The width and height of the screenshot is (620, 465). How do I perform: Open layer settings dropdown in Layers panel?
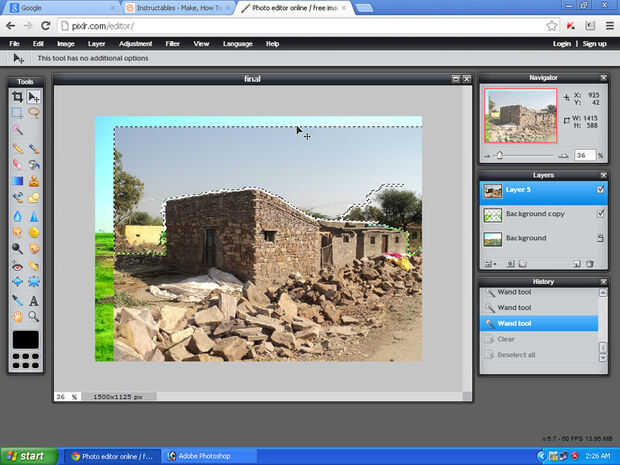tap(490, 263)
